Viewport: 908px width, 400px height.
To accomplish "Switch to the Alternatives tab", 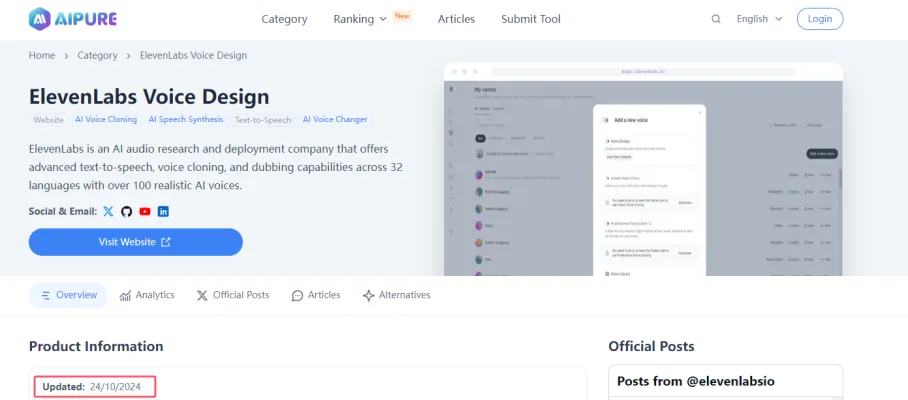I will pos(396,295).
